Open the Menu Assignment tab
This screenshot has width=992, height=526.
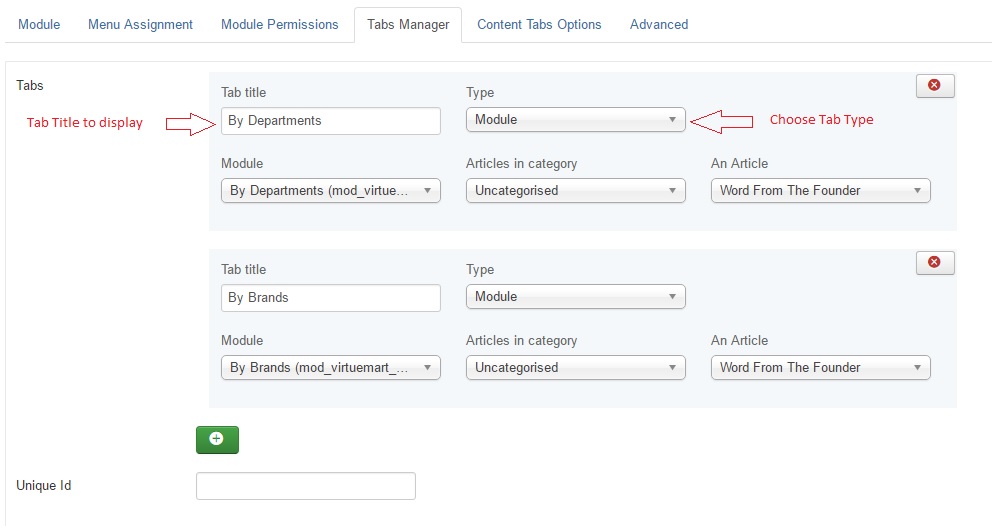140,24
